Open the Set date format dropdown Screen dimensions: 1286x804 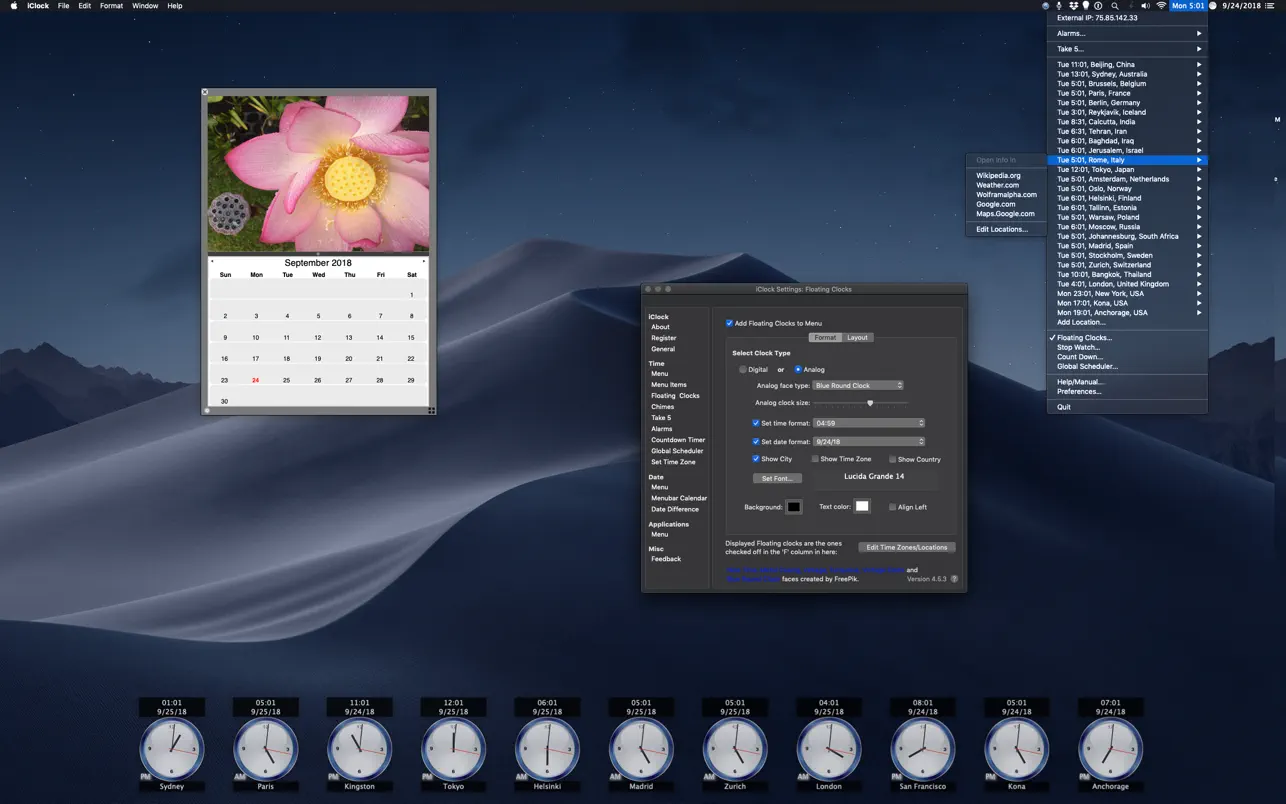869,441
